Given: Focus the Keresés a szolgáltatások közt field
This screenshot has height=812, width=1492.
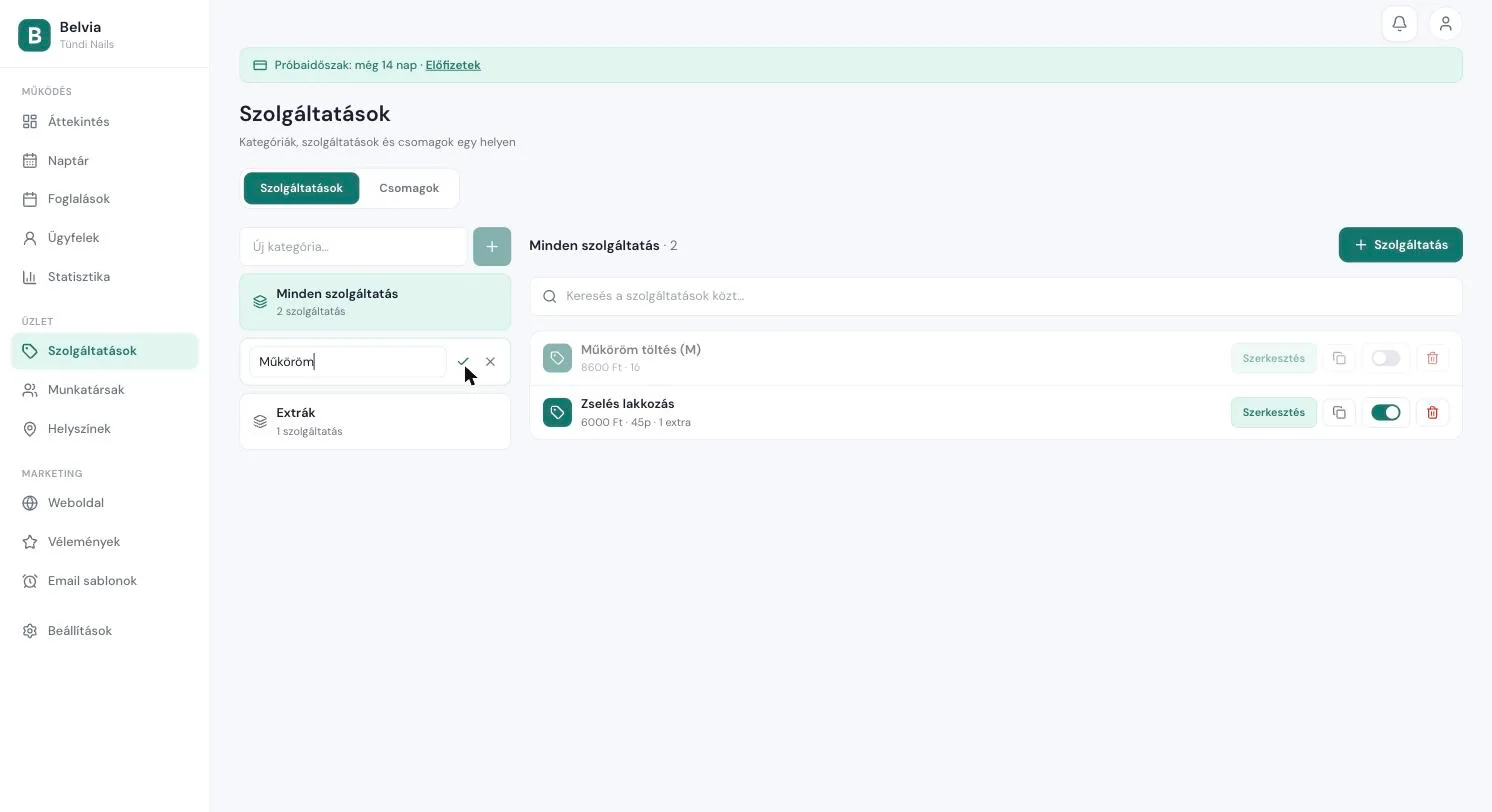Looking at the screenshot, I should coord(996,296).
